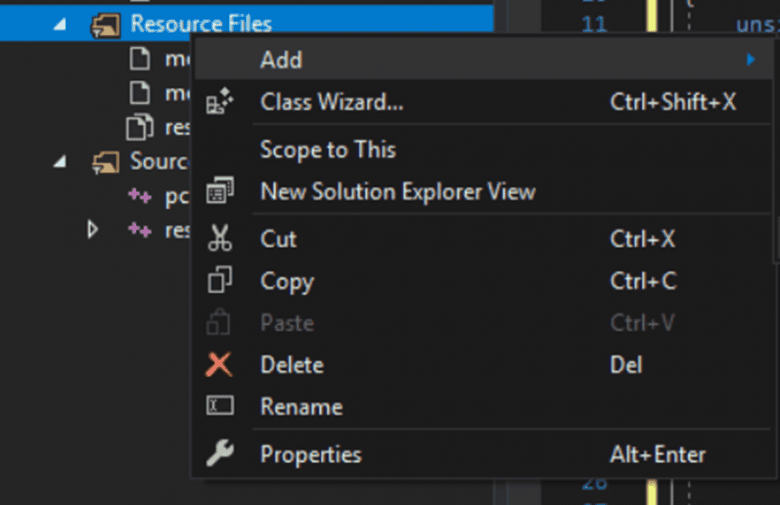Screen dimensions: 780x505
Task: Choose Scope to This
Action: [x=328, y=150]
